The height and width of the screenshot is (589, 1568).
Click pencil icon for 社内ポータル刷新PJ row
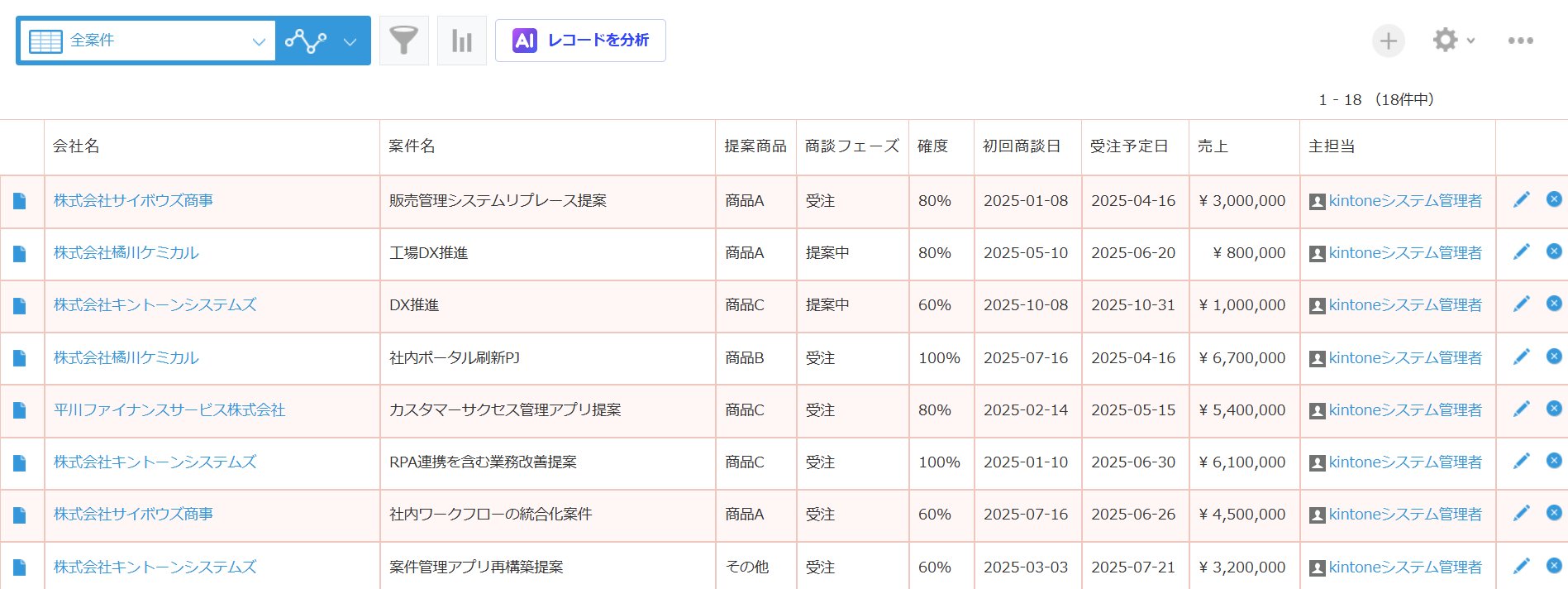click(x=1521, y=357)
